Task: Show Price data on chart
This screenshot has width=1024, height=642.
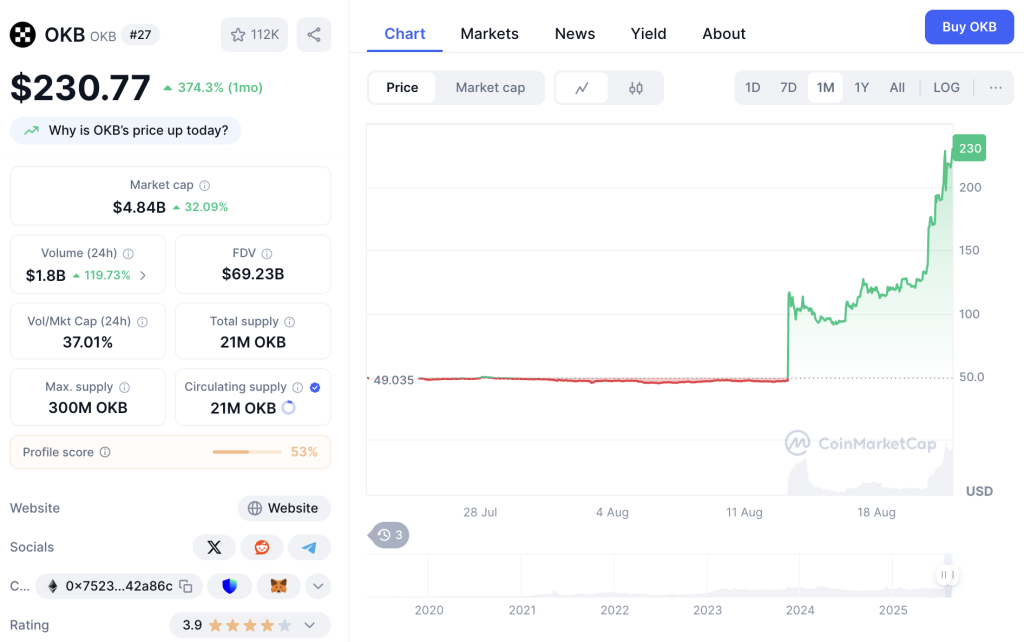Action: click(x=402, y=88)
